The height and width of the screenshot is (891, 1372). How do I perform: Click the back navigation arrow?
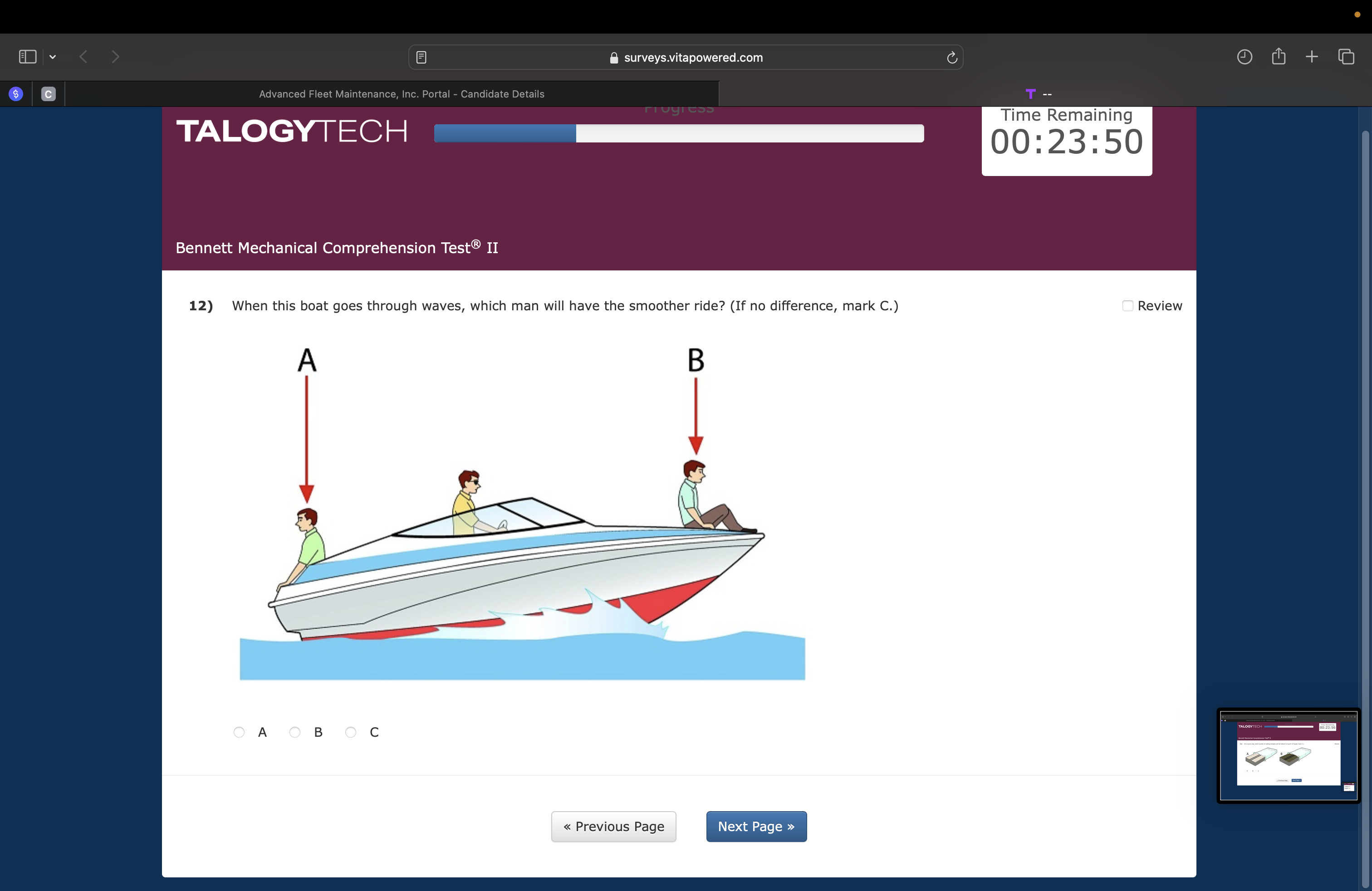click(x=83, y=56)
